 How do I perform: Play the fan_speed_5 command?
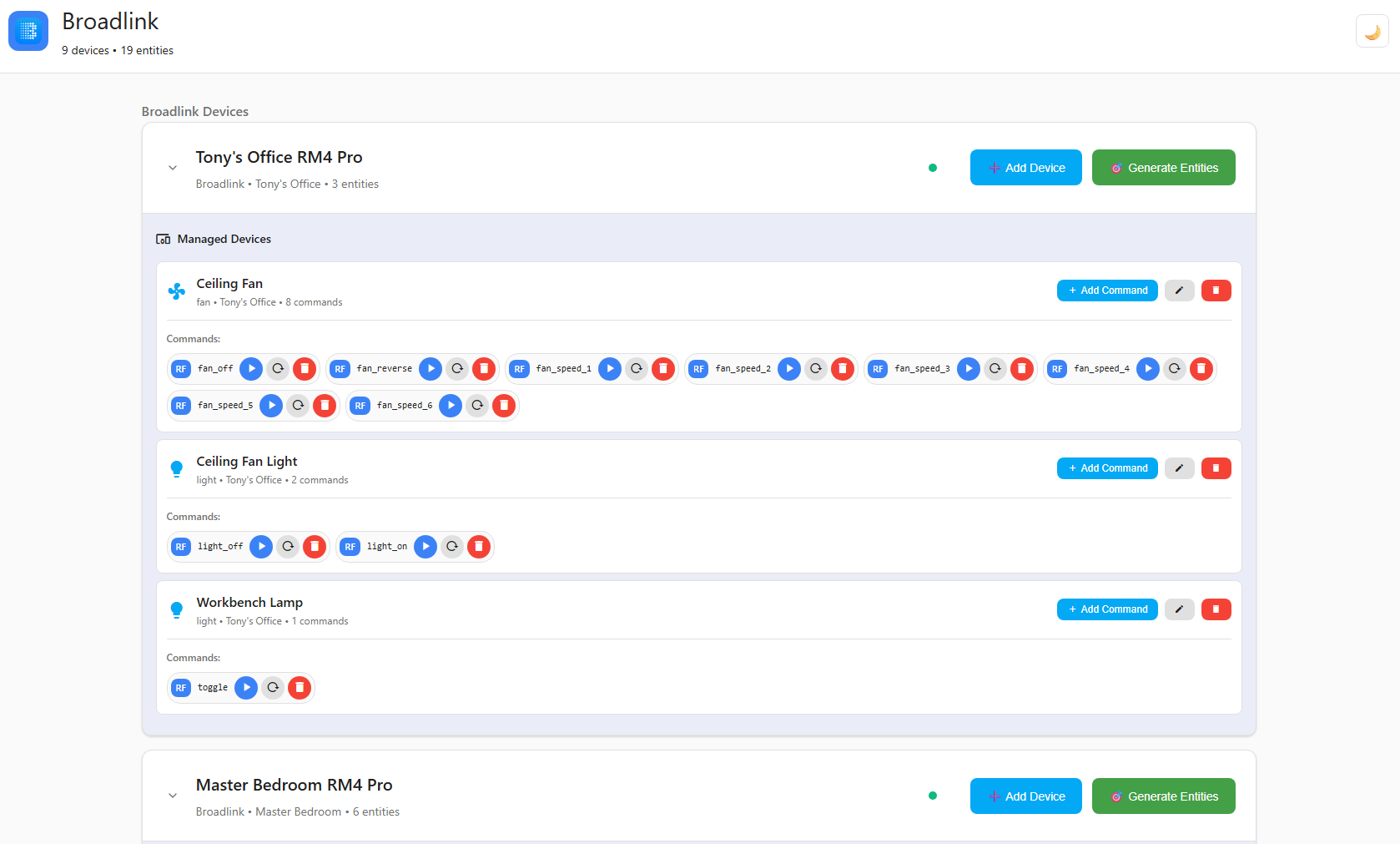point(271,405)
